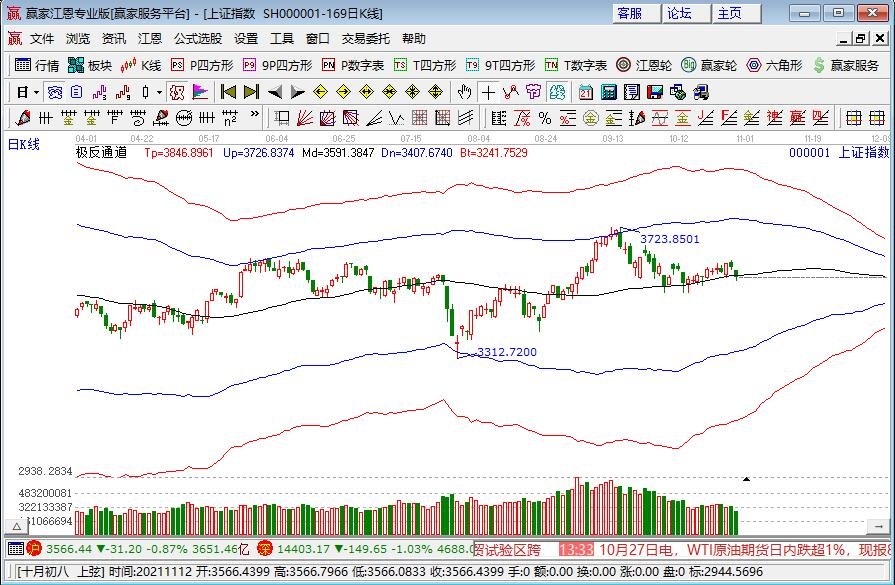This screenshot has width=895, height=585.
Task: Expand the candlestick style dropdown arrow
Action: (x=158, y=92)
